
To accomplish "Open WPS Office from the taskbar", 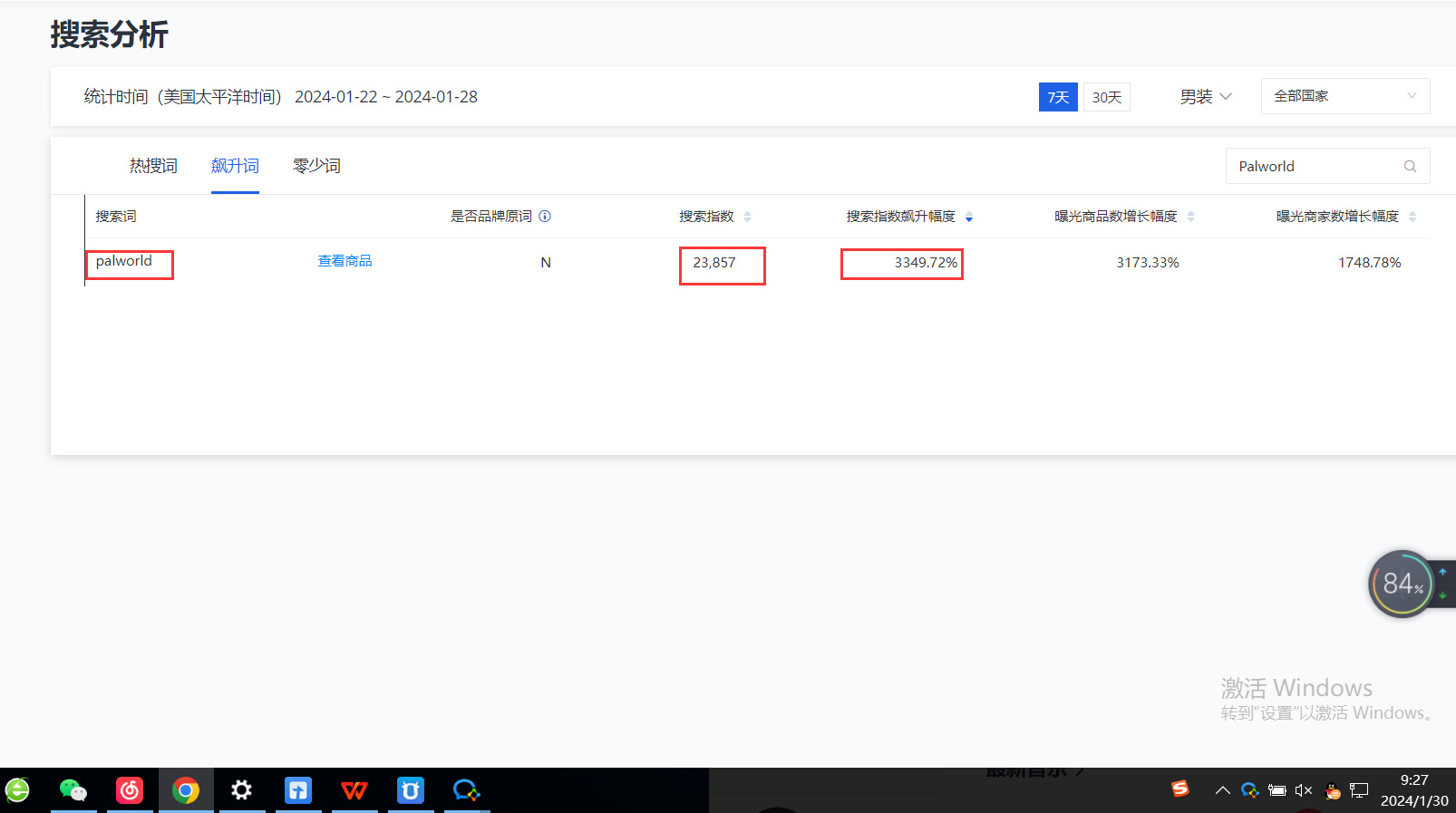I will [x=354, y=790].
